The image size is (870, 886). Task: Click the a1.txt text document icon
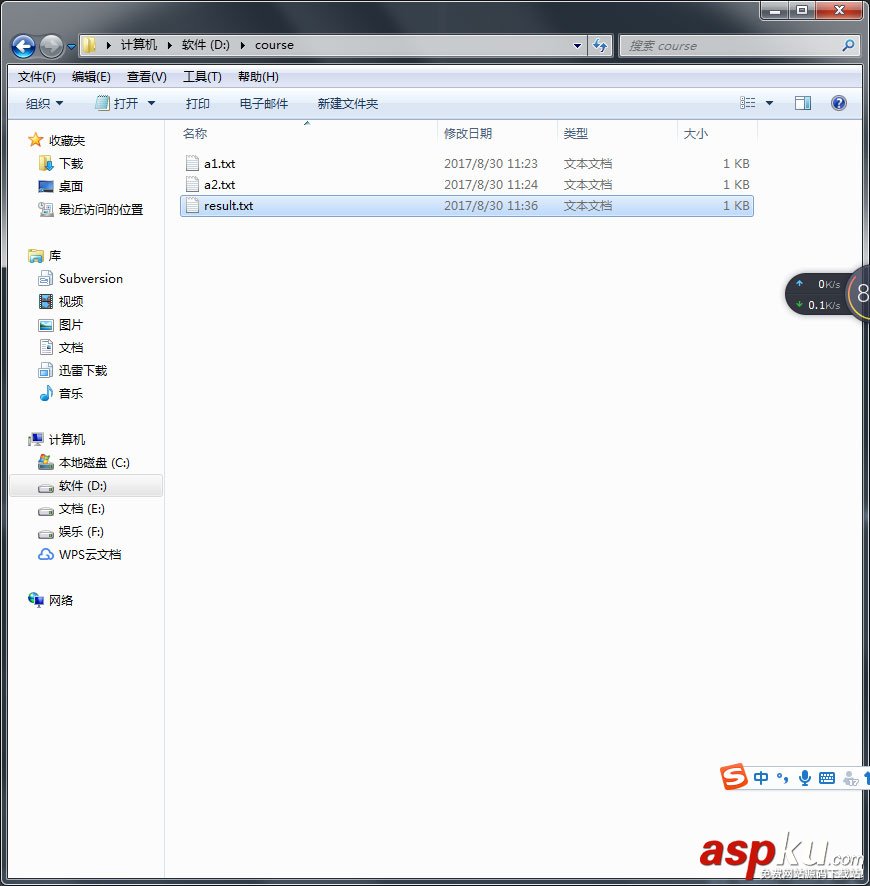pos(194,163)
